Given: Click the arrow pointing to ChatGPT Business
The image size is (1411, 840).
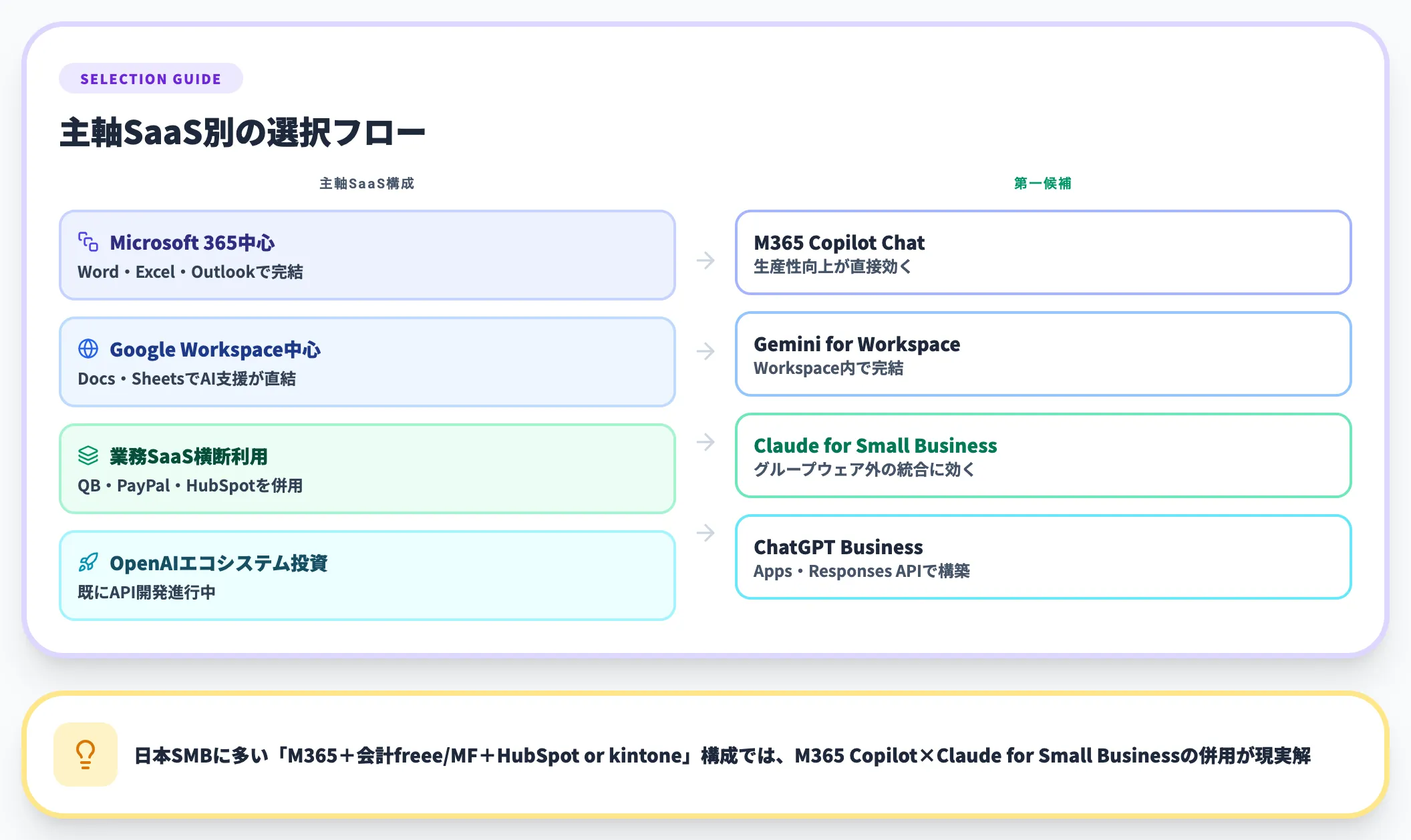Looking at the screenshot, I should (705, 533).
